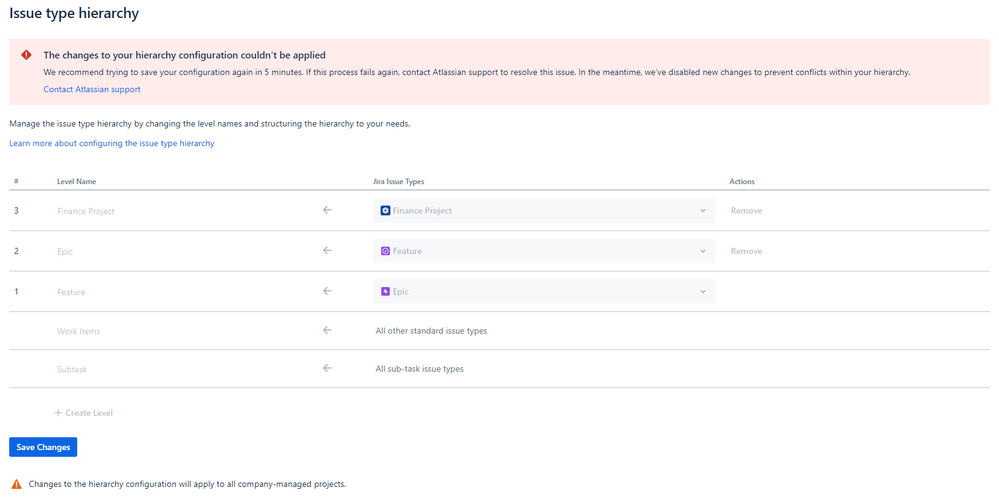Click the Epic lightning bolt icon

[x=385, y=291]
